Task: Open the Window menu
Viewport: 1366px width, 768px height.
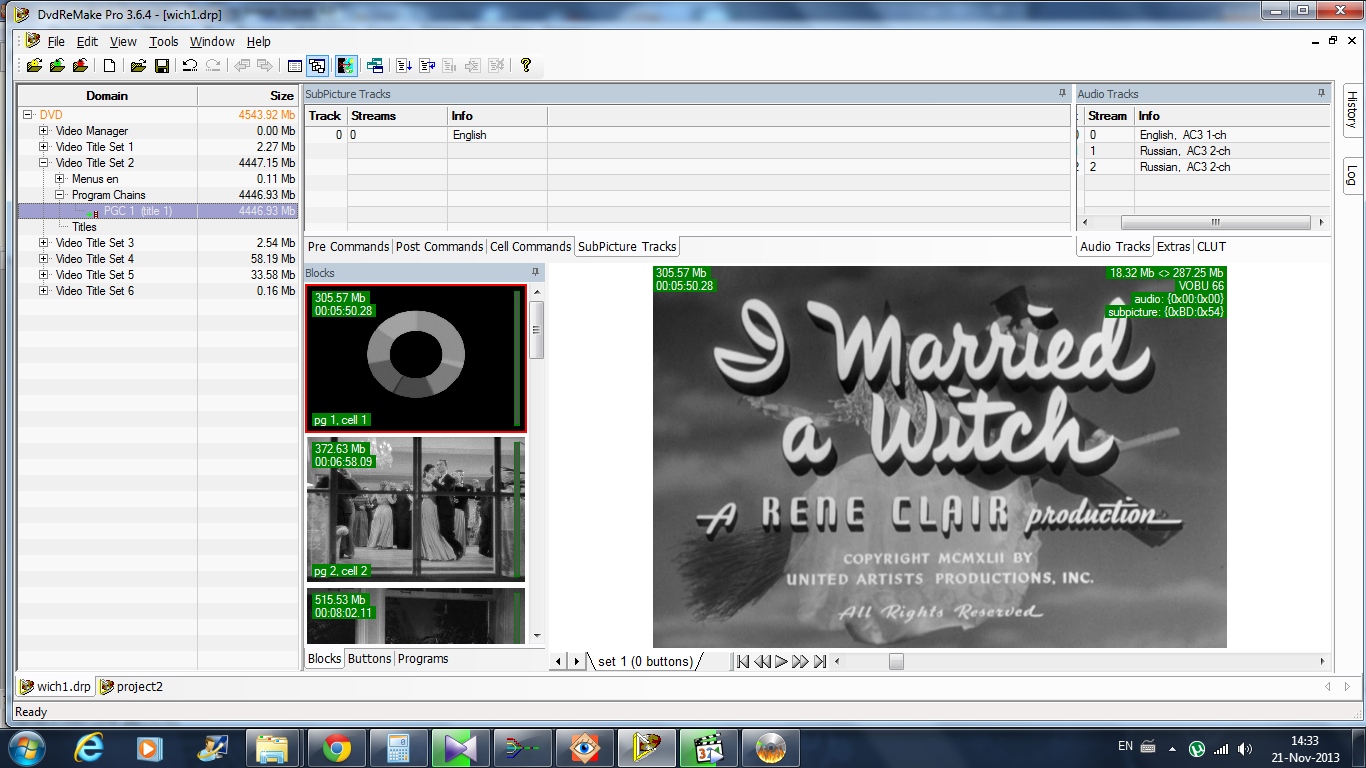Action: tap(212, 42)
